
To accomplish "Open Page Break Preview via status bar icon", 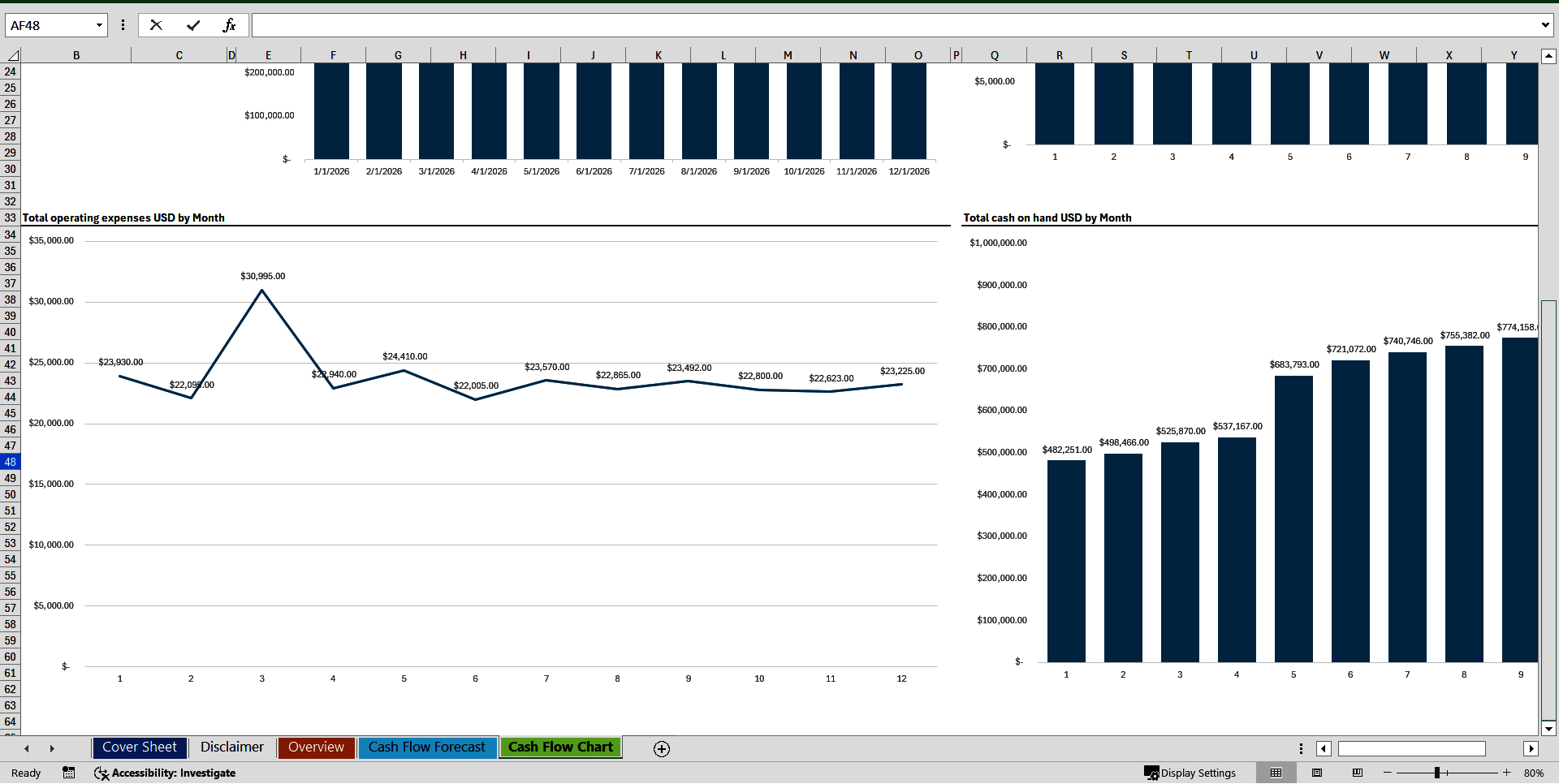I will 1355,773.
